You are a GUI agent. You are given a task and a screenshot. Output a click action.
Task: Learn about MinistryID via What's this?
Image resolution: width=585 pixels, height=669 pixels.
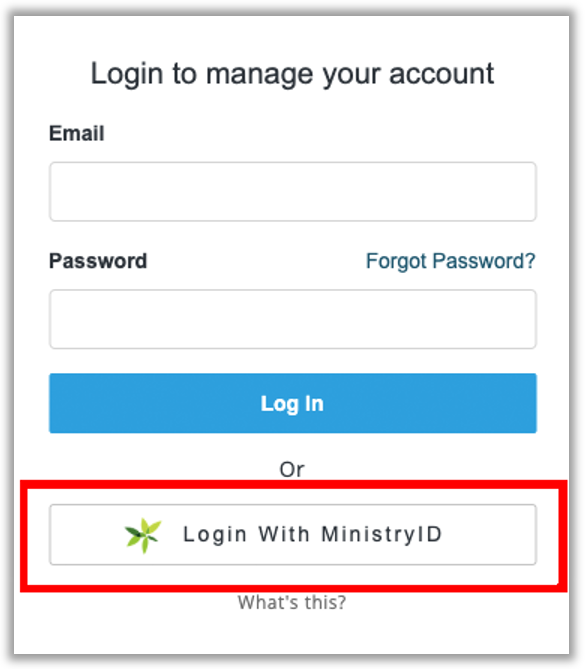[292, 602]
